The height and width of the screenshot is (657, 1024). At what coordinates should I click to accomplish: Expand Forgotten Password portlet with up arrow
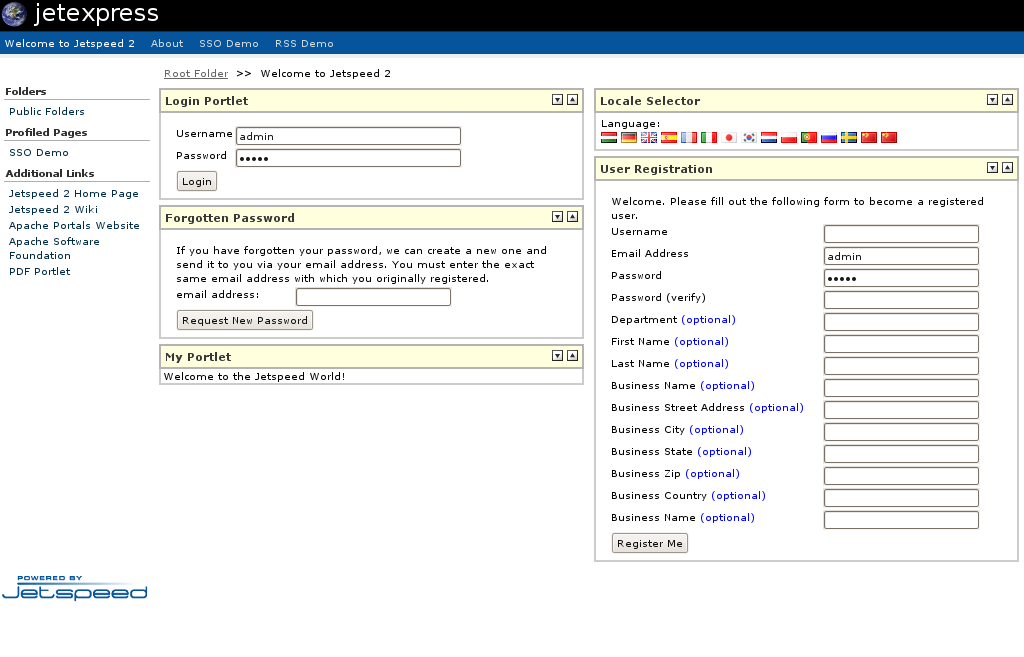[572, 217]
